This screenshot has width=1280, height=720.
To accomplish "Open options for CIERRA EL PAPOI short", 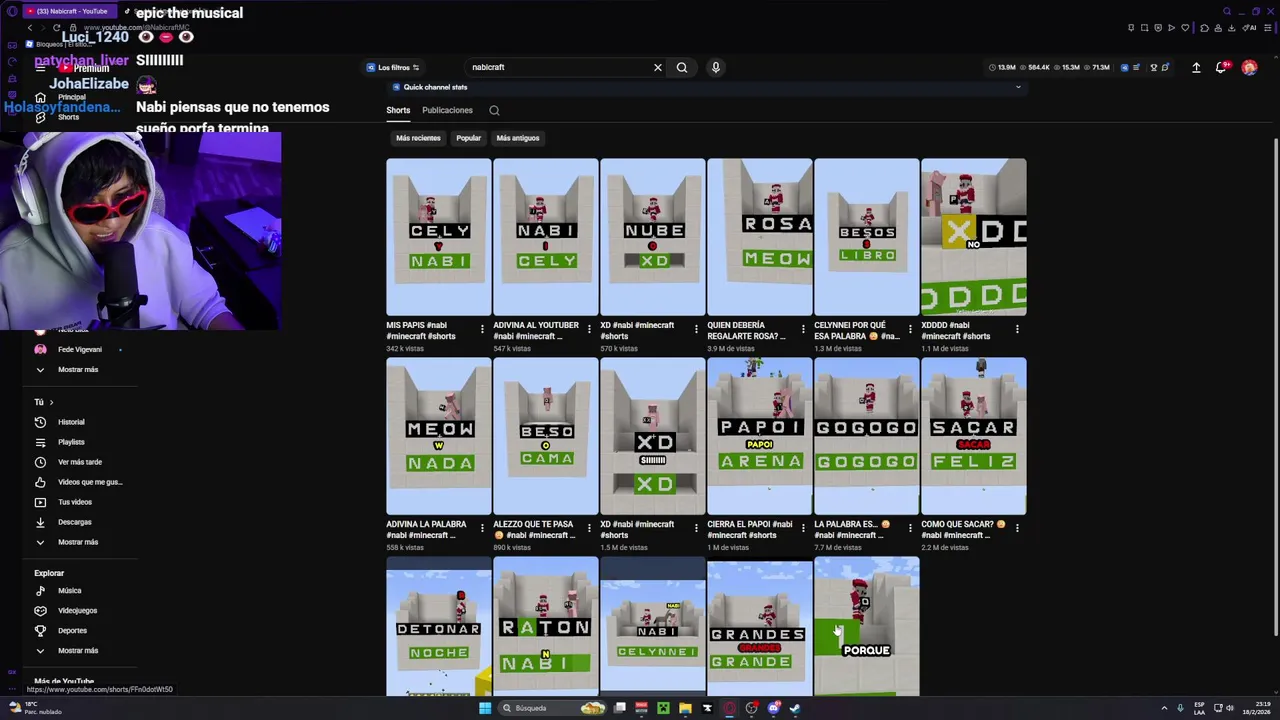I will coord(803,528).
